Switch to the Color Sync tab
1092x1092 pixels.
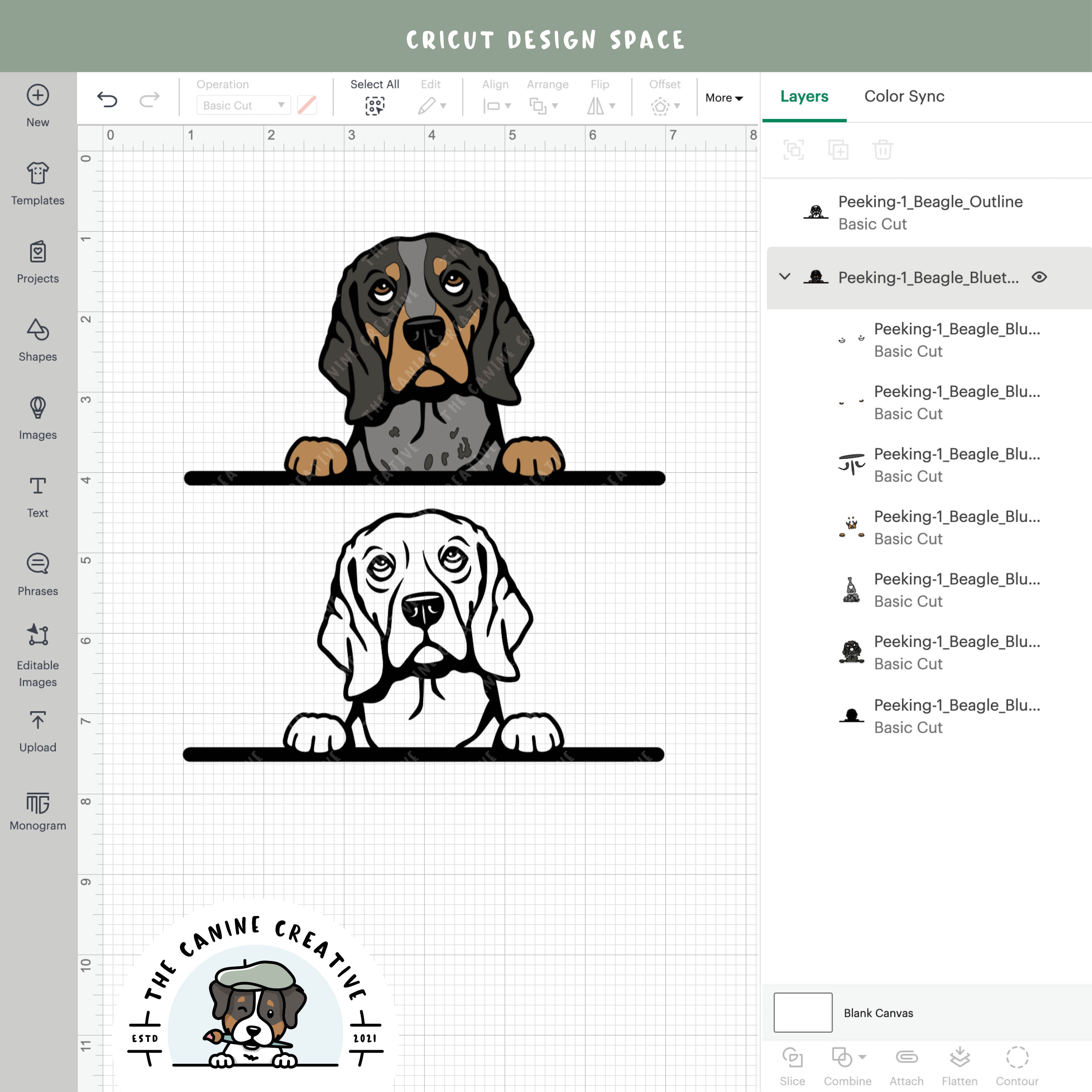tap(903, 96)
